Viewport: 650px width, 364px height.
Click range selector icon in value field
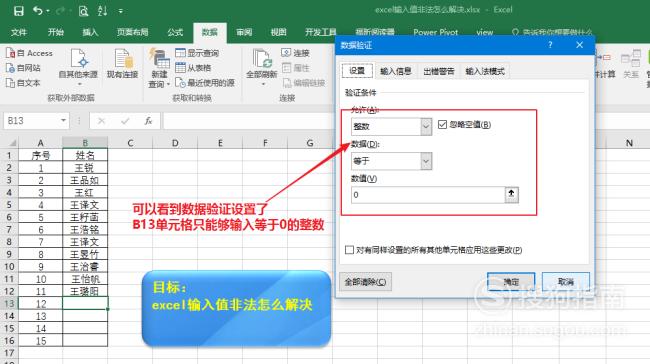[x=511, y=194]
